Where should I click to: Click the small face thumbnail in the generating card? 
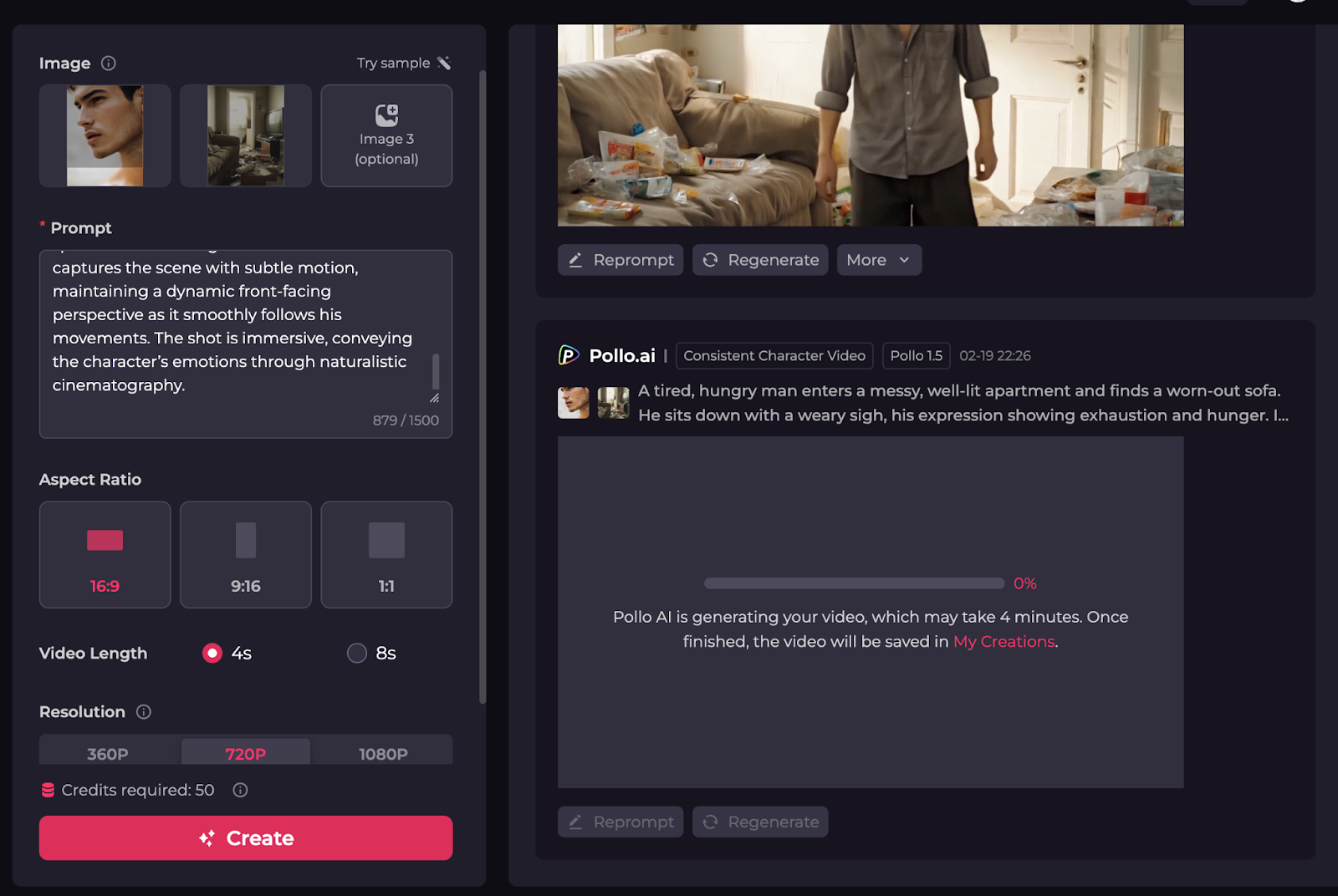point(574,403)
